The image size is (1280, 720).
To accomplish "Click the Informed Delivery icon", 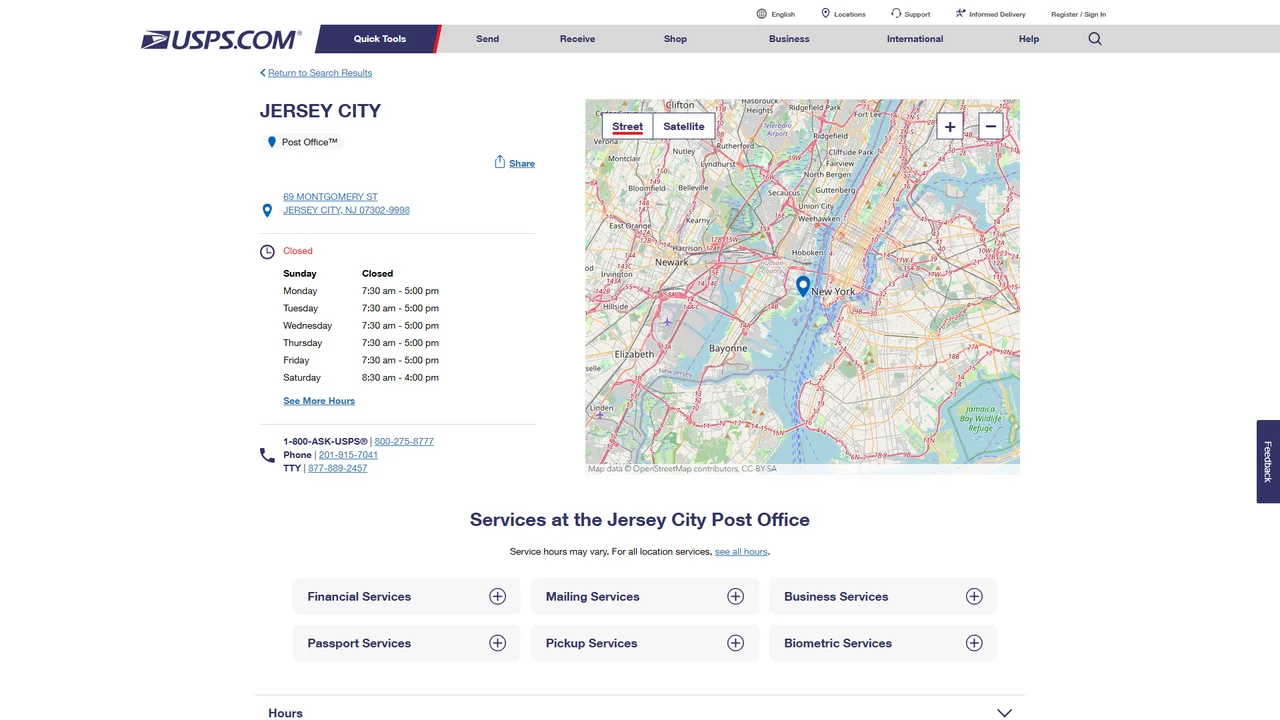I will tap(960, 14).
